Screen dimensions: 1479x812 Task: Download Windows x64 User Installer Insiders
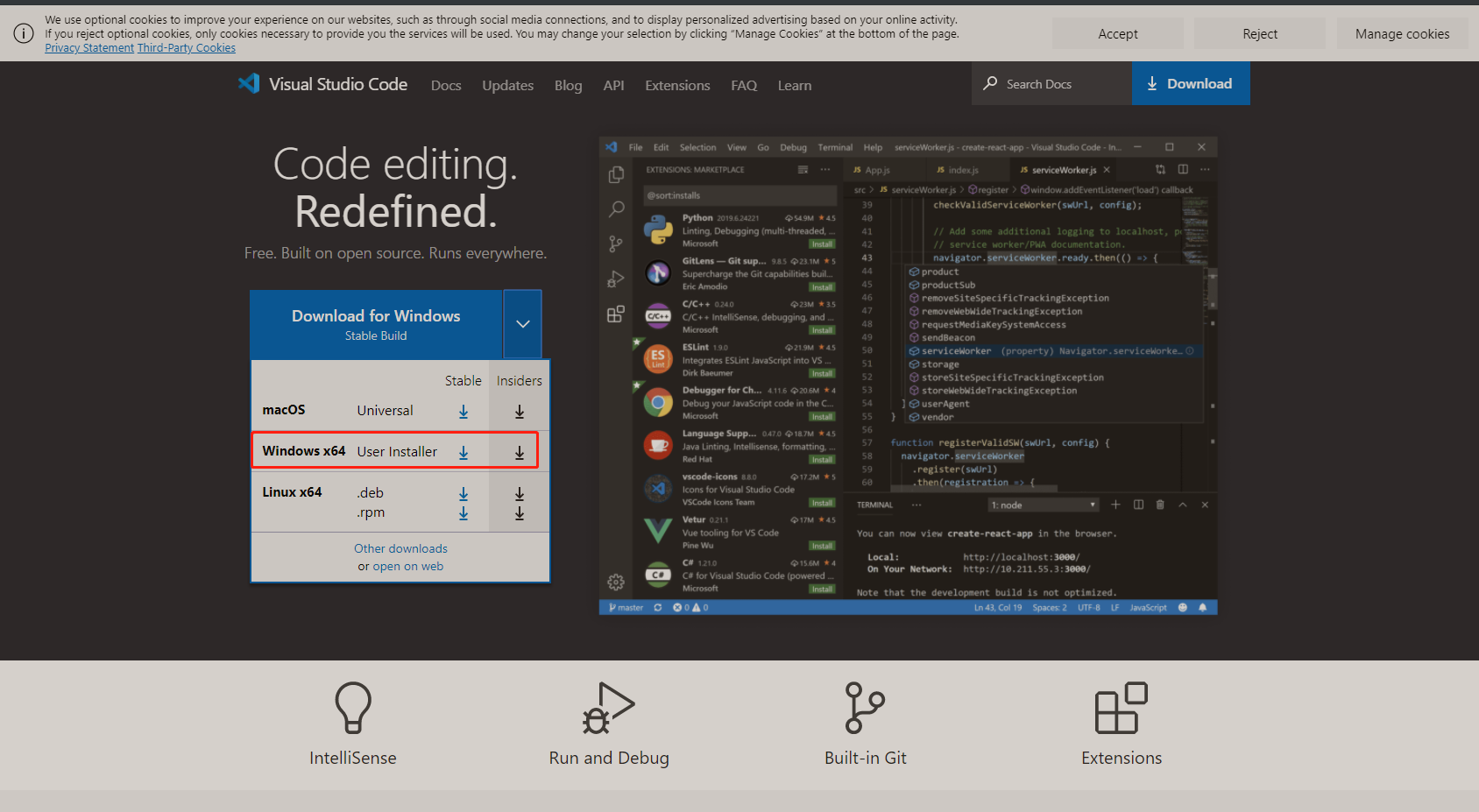point(520,452)
